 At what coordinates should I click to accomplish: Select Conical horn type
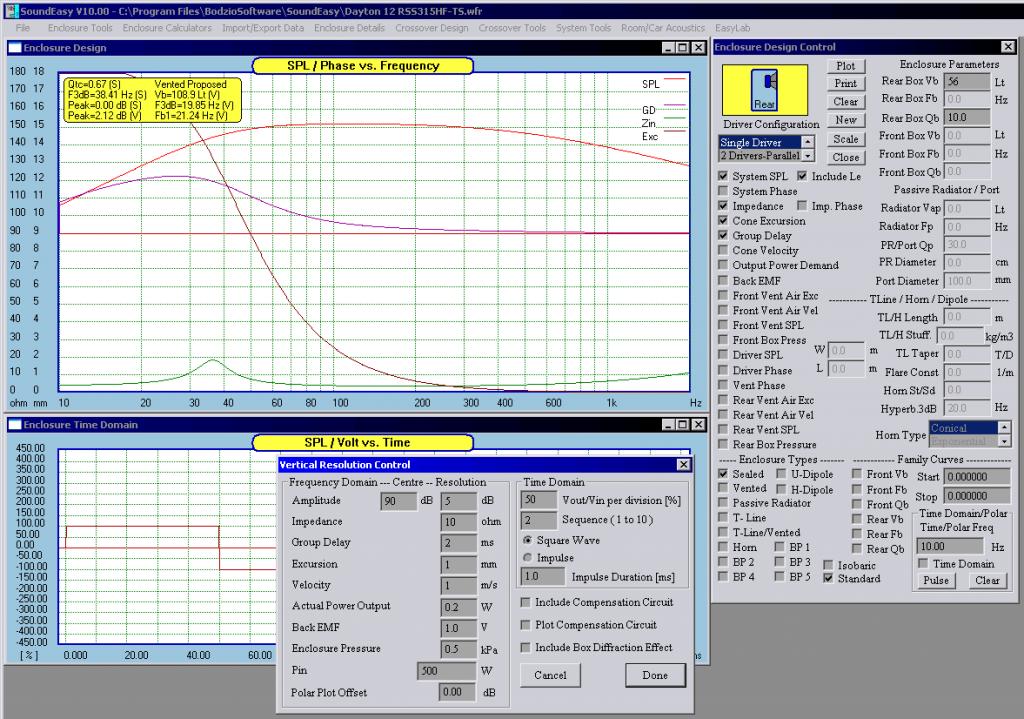963,428
